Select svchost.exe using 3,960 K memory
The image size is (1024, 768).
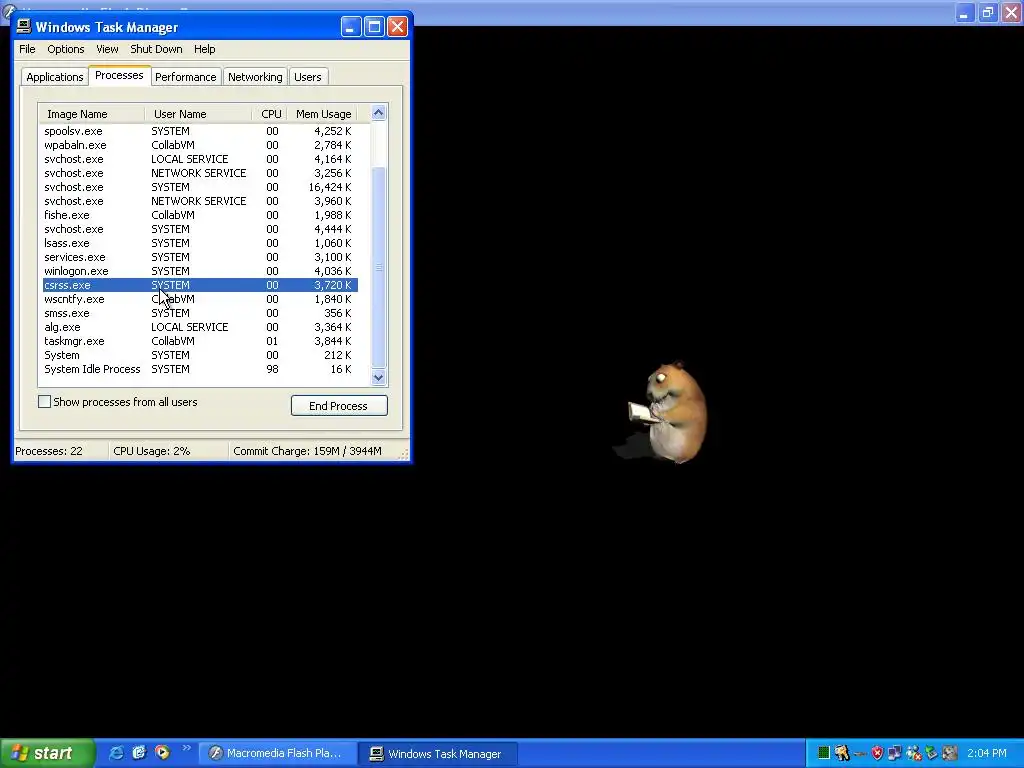click(200, 201)
